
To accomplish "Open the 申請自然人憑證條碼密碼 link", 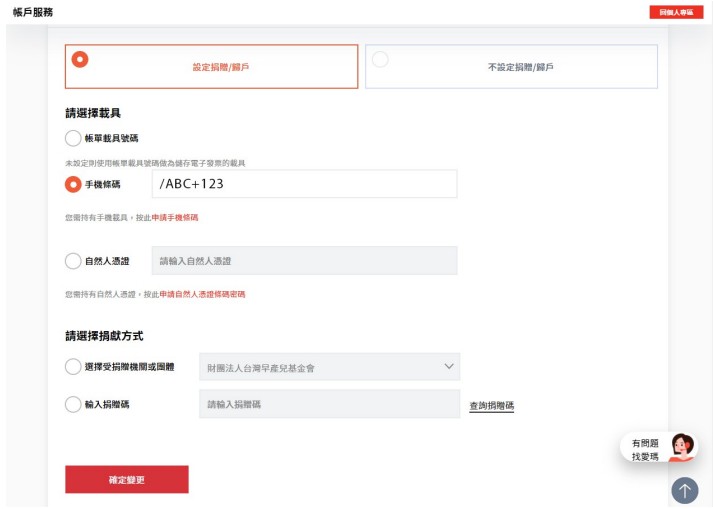I will 202,294.
